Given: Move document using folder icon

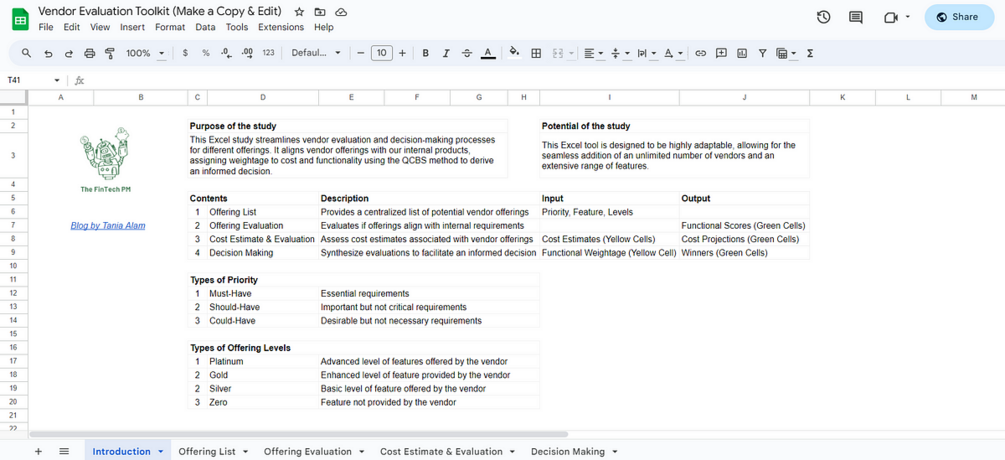Looking at the screenshot, I should coord(320,12).
